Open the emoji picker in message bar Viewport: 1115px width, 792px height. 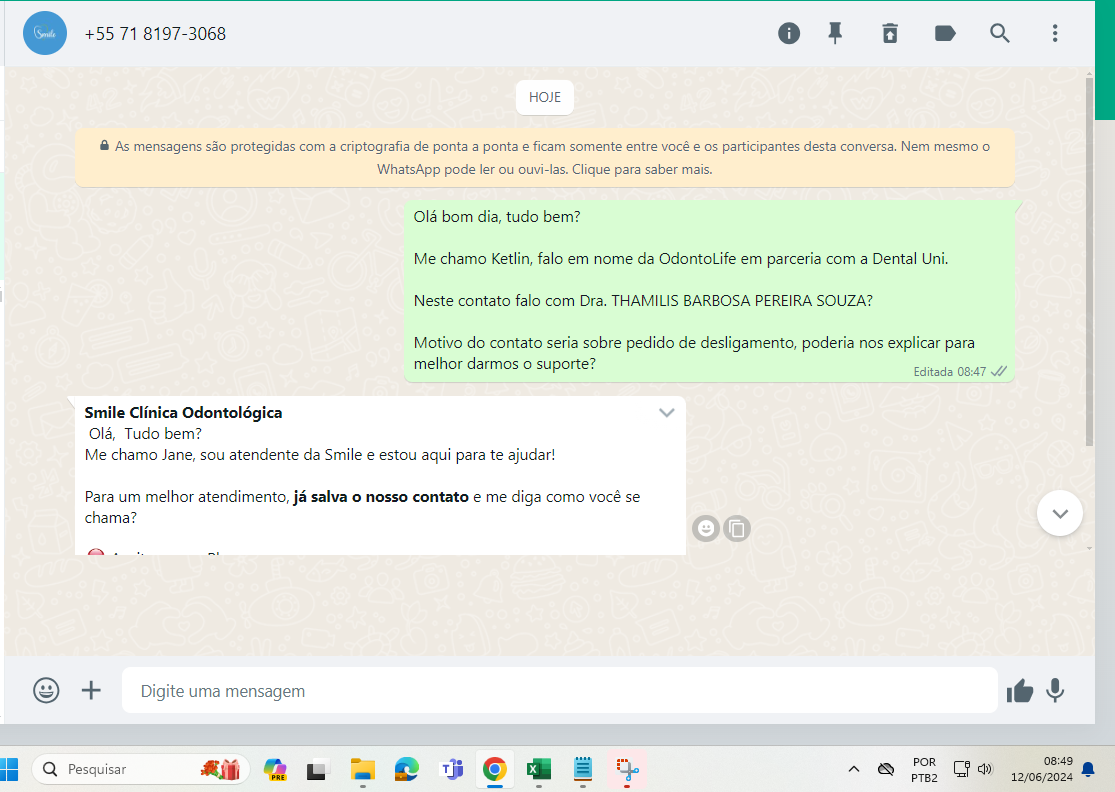tap(46, 690)
